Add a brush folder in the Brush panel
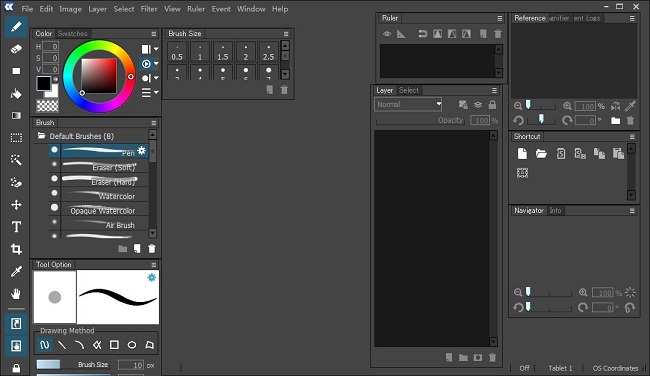 click(x=123, y=248)
